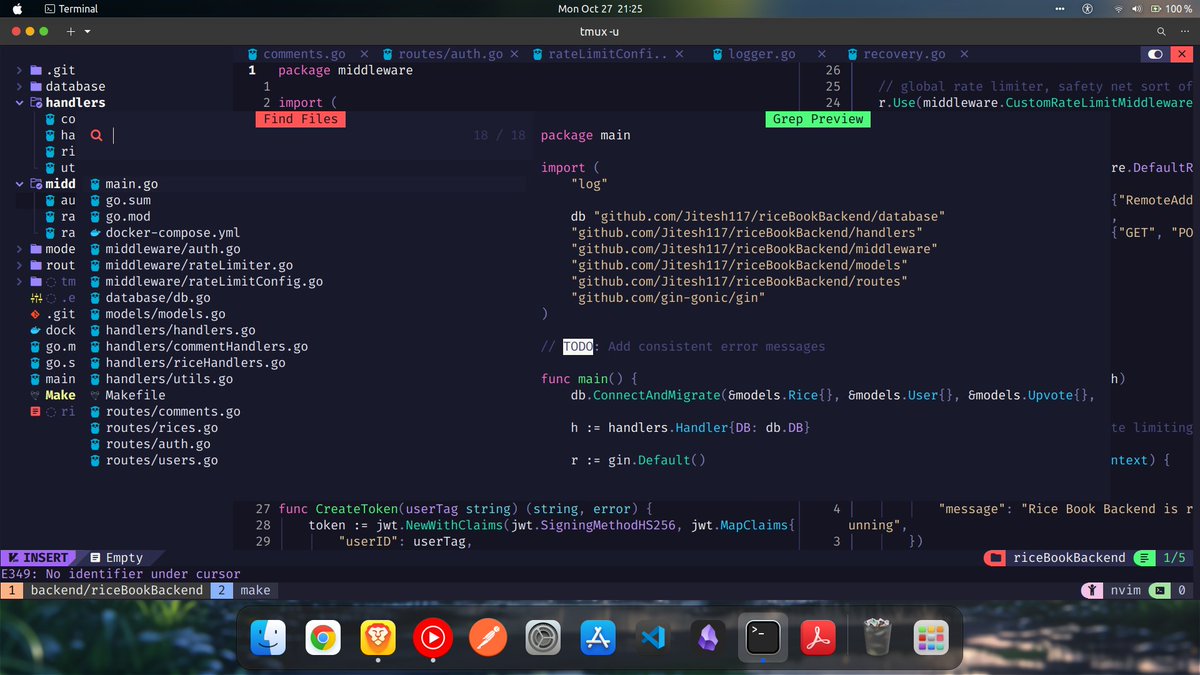Select database/db.go in the results
The height and width of the screenshot is (675, 1200).
click(x=158, y=298)
